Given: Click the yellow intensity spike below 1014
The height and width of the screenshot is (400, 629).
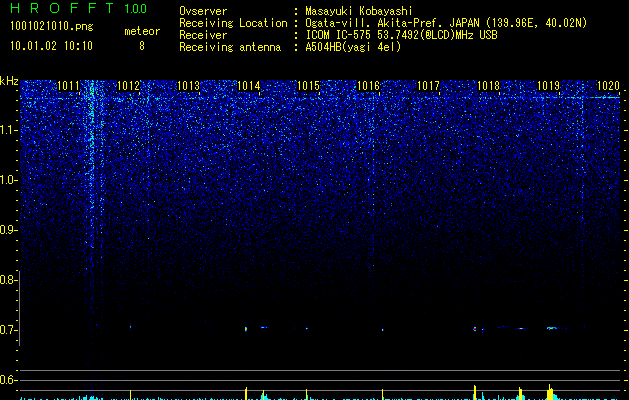Looking at the screenshot, I should (x=246, y=393).
